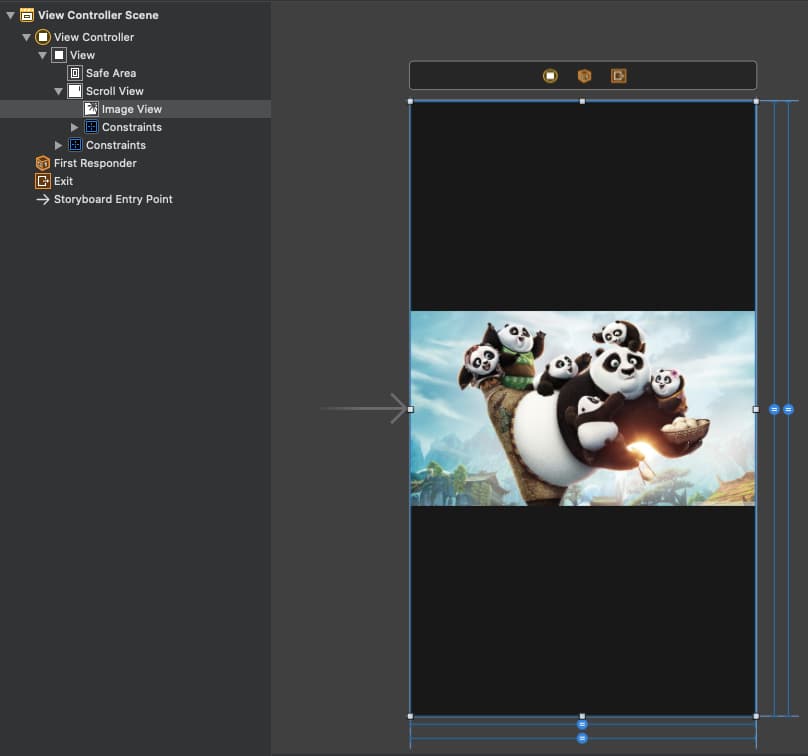Expand Constraints under Scroll View

74,127
